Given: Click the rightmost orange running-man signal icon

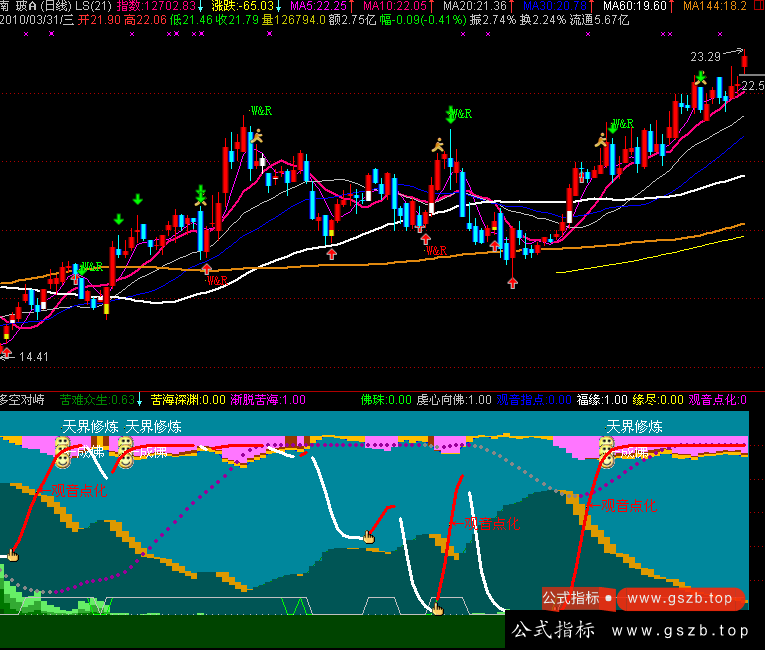Looking at the screenshot, I should (x=600, y=141).
